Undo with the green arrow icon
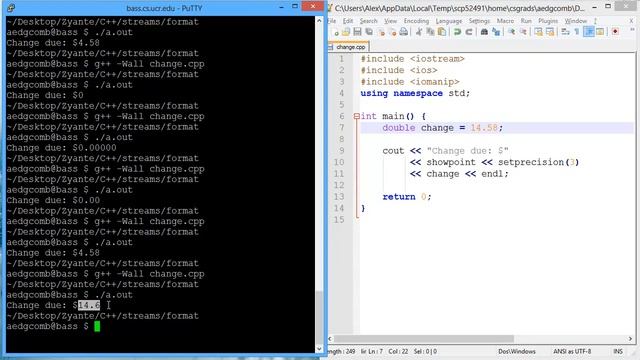This screenshot has height=360, width=640. point(457,32)
